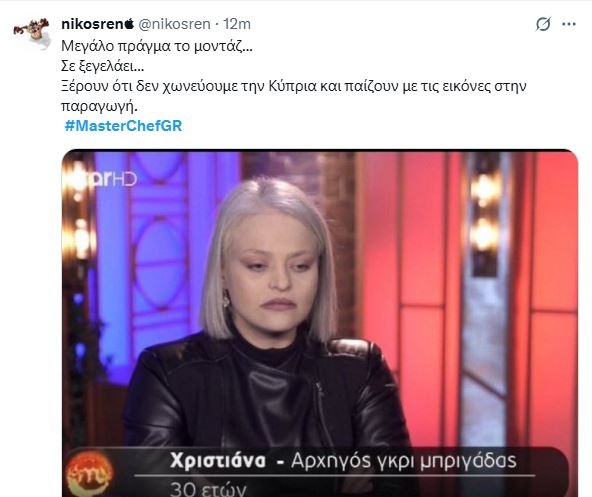Image resolution: width=592 pixels, height=497 pixels.
Task: Click the slashed-circle icon beside the menu
Action: pyautogui.click(x=543, y=24)
